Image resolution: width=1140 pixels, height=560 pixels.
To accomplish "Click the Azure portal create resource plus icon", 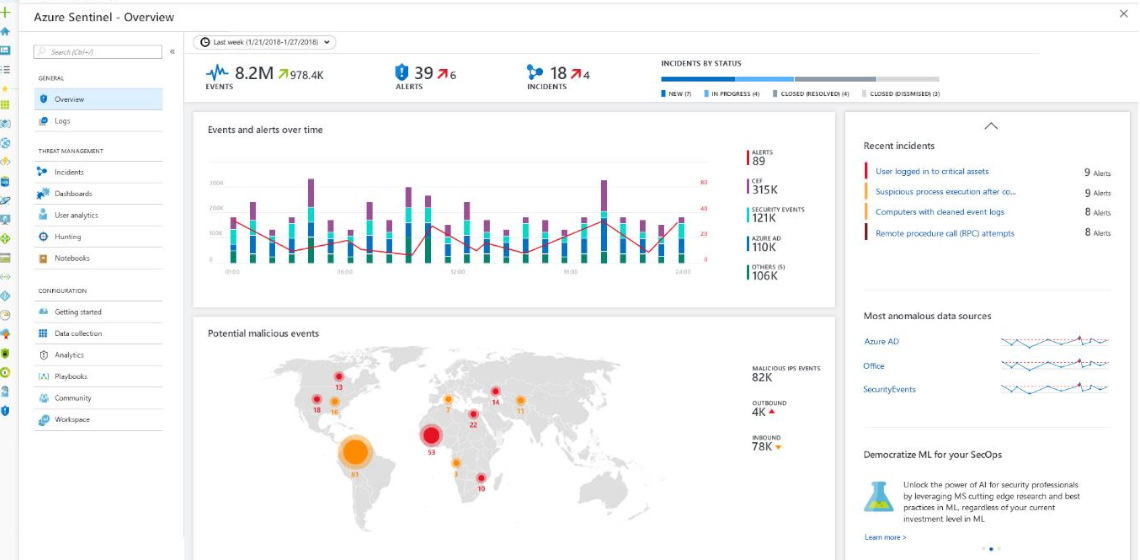I will click(x=6, y=12).
